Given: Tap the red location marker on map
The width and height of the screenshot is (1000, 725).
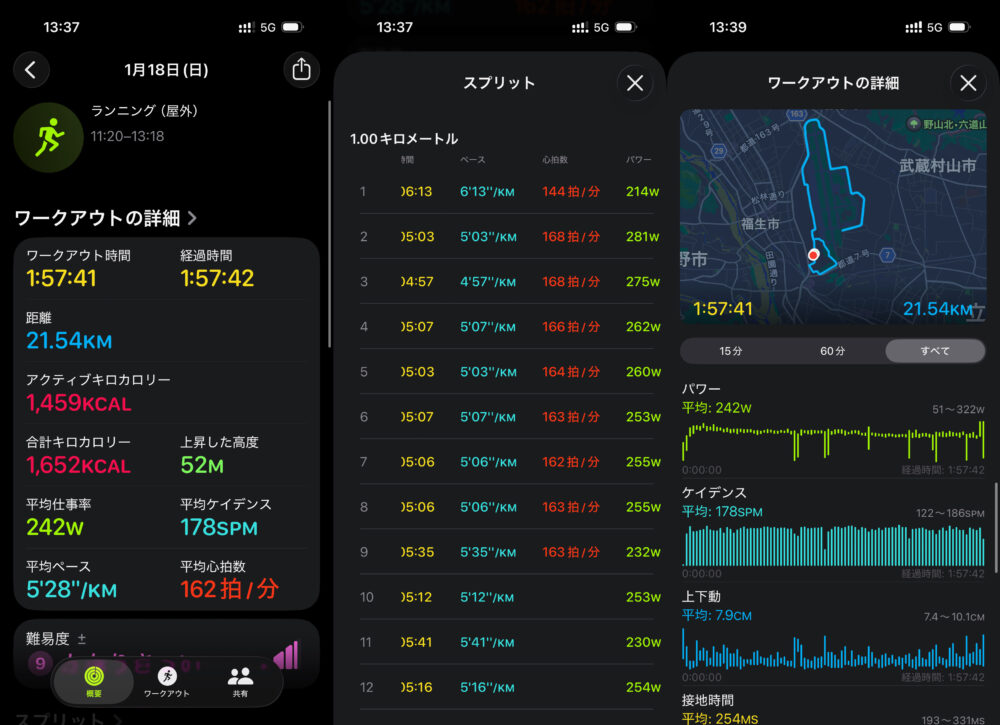Looking at the screenshot, I should tap(813, 256).
